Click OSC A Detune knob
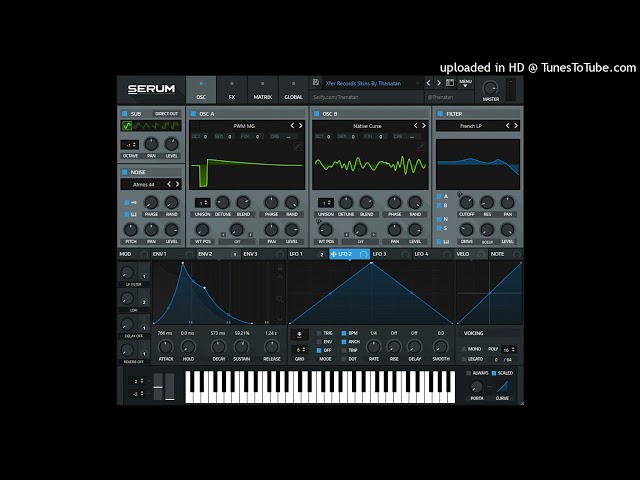Screen dimensions: 640x480 (223, 202)
